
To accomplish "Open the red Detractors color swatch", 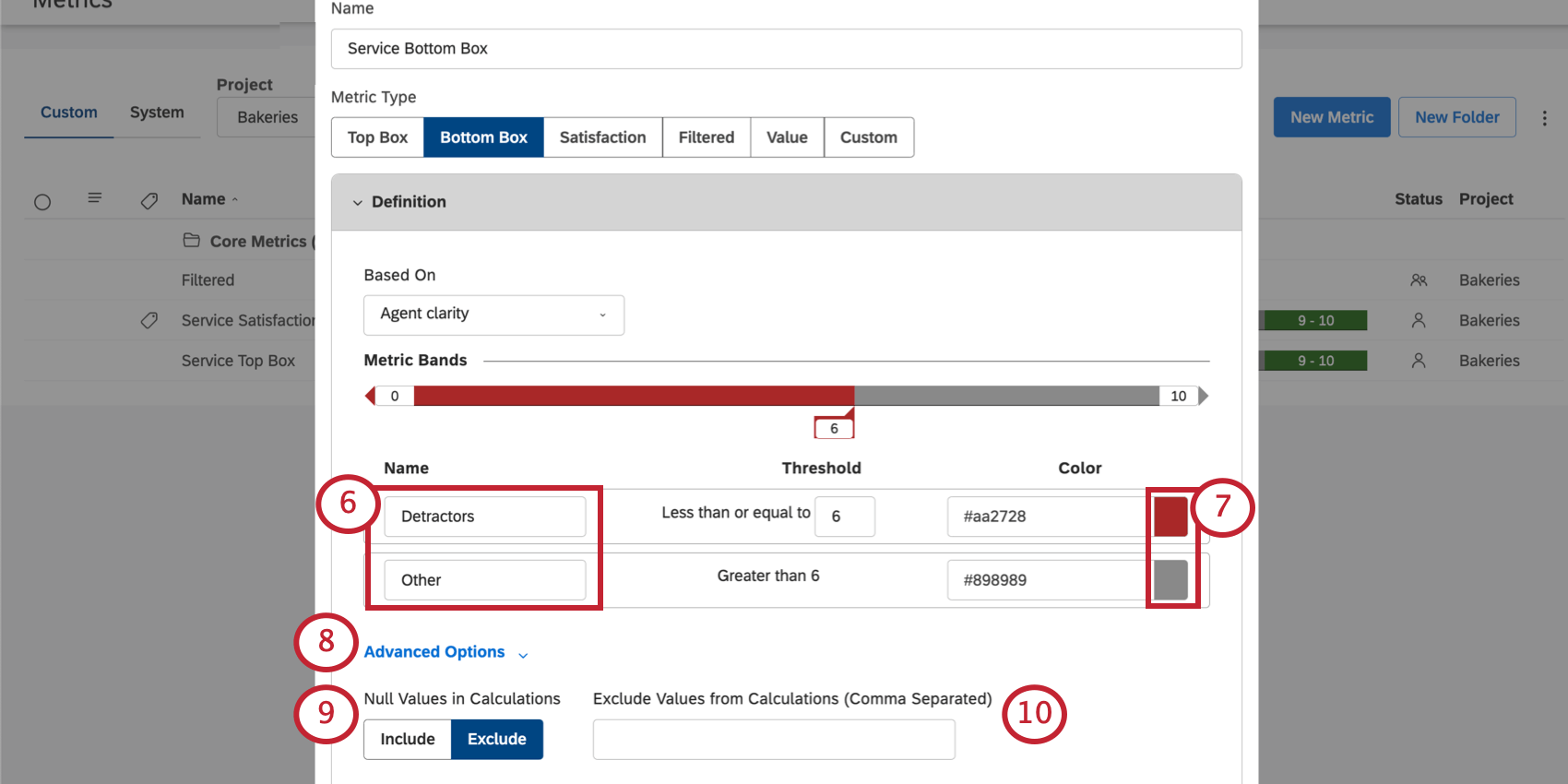I will pyautogui.click(x=1170, y=517).
